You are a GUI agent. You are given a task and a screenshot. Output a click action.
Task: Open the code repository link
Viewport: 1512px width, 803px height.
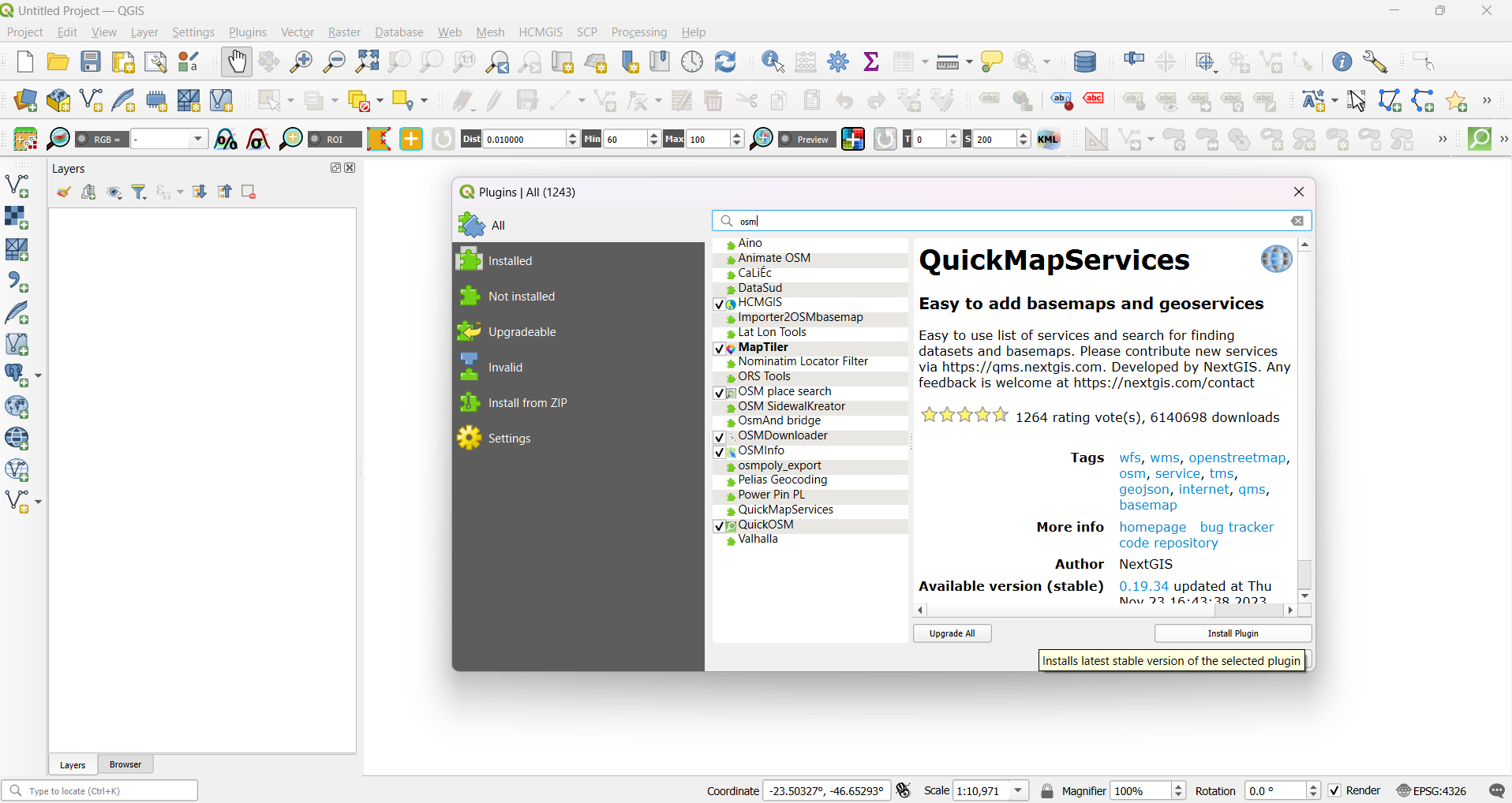pos(1168,543)
